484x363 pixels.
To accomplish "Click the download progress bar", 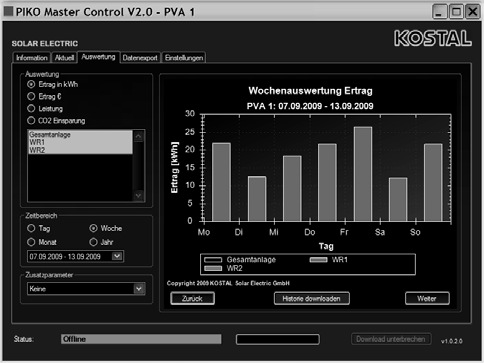I will coord(278,340).
